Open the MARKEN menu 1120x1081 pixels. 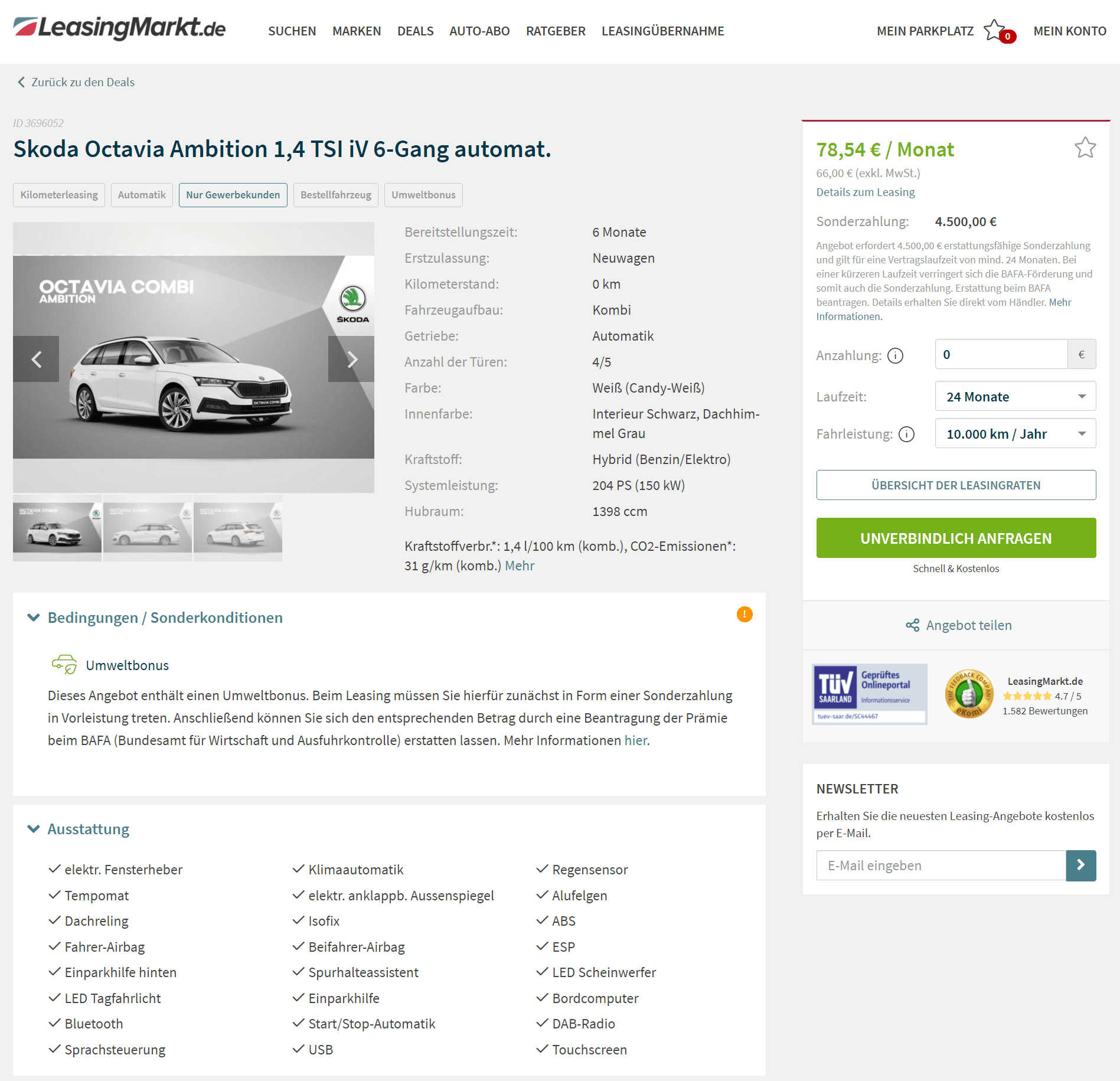coord(357,31)
